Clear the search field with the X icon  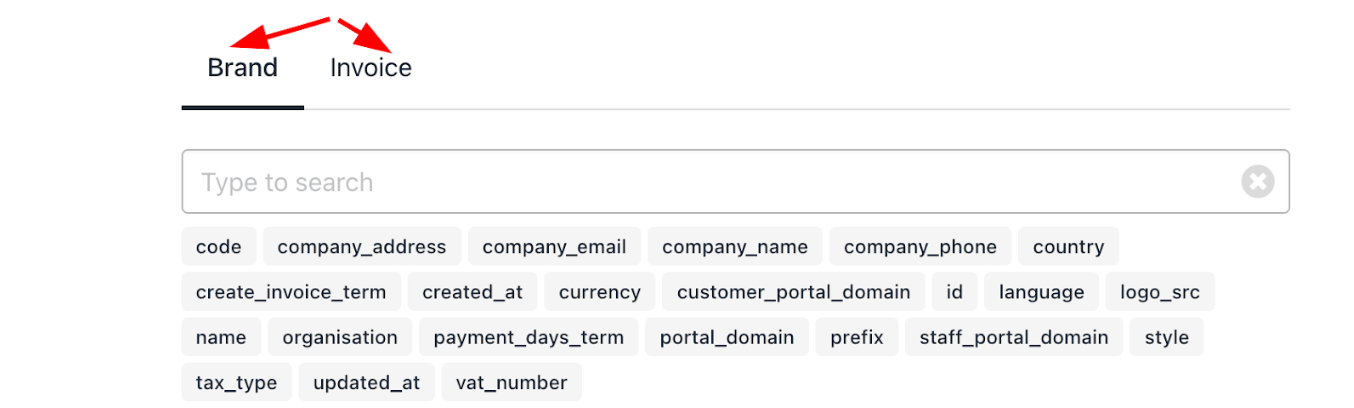[1258, 182]
